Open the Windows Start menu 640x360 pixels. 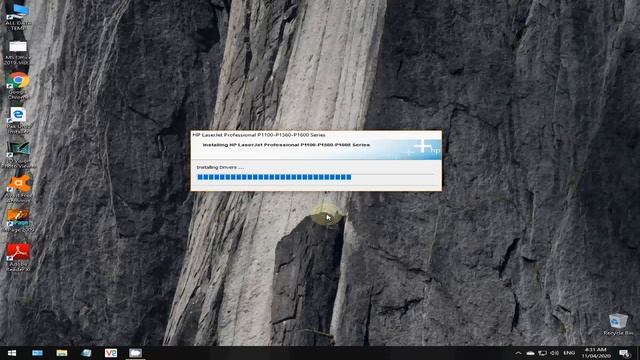pos(12,353)
